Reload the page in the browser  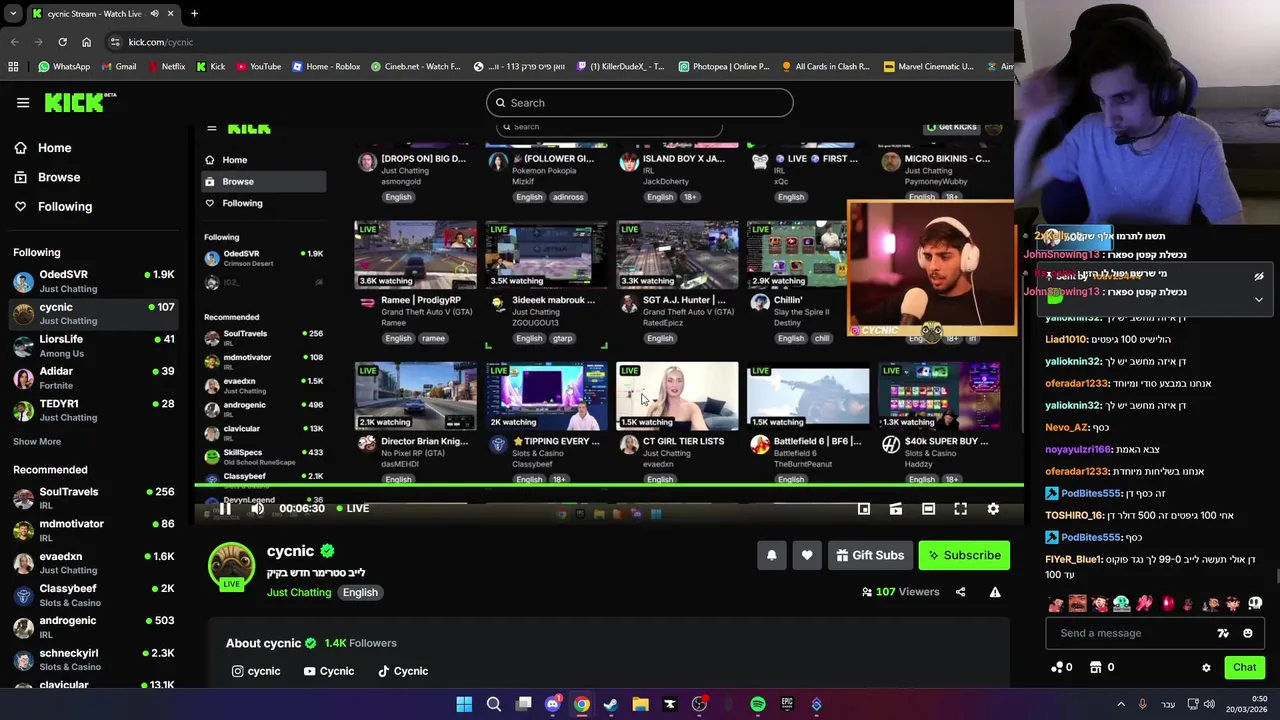62,42
